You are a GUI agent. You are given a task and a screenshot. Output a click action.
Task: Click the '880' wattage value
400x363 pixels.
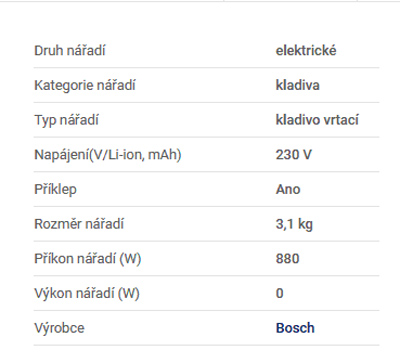288,259
